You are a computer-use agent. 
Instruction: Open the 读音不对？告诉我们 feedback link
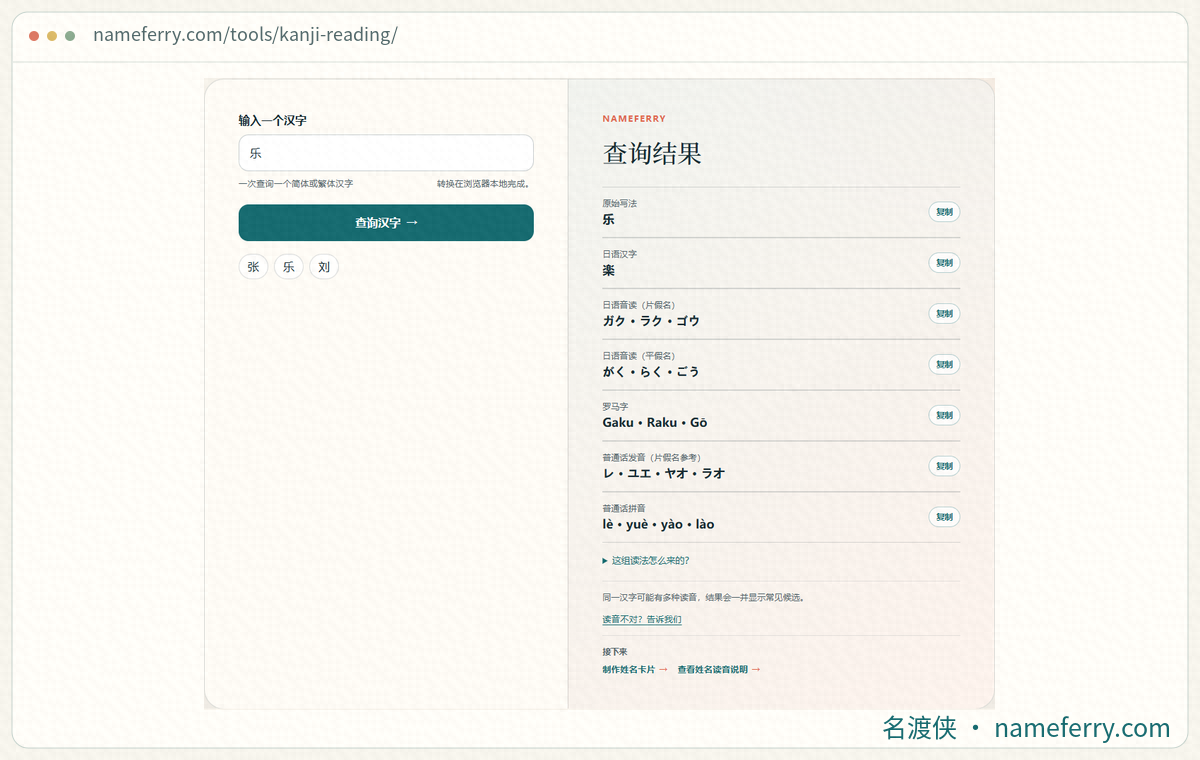click(x=642, y=620)
